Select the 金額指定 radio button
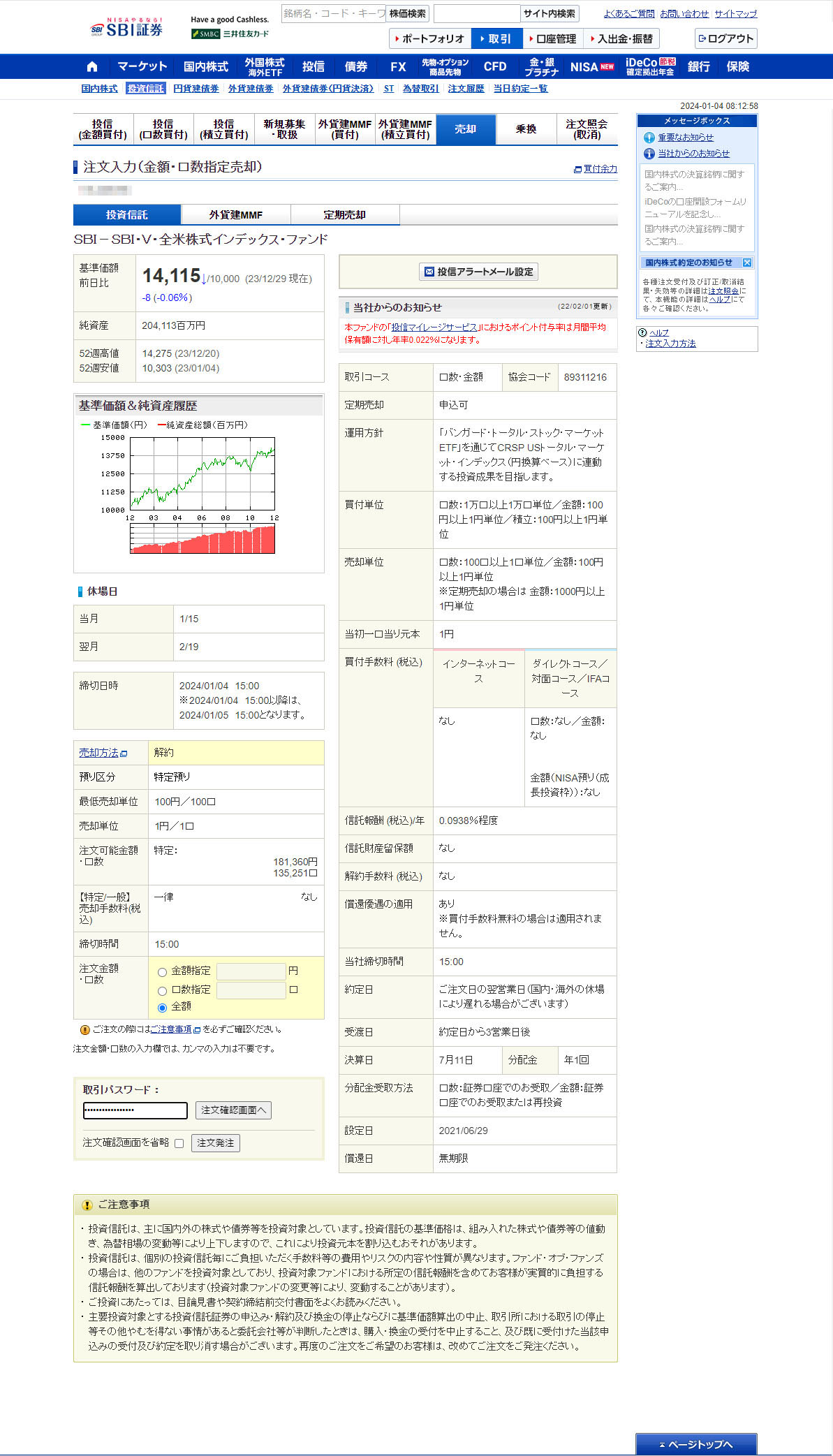This screenshot has width=833, height=1456. (x=162, y=972)
